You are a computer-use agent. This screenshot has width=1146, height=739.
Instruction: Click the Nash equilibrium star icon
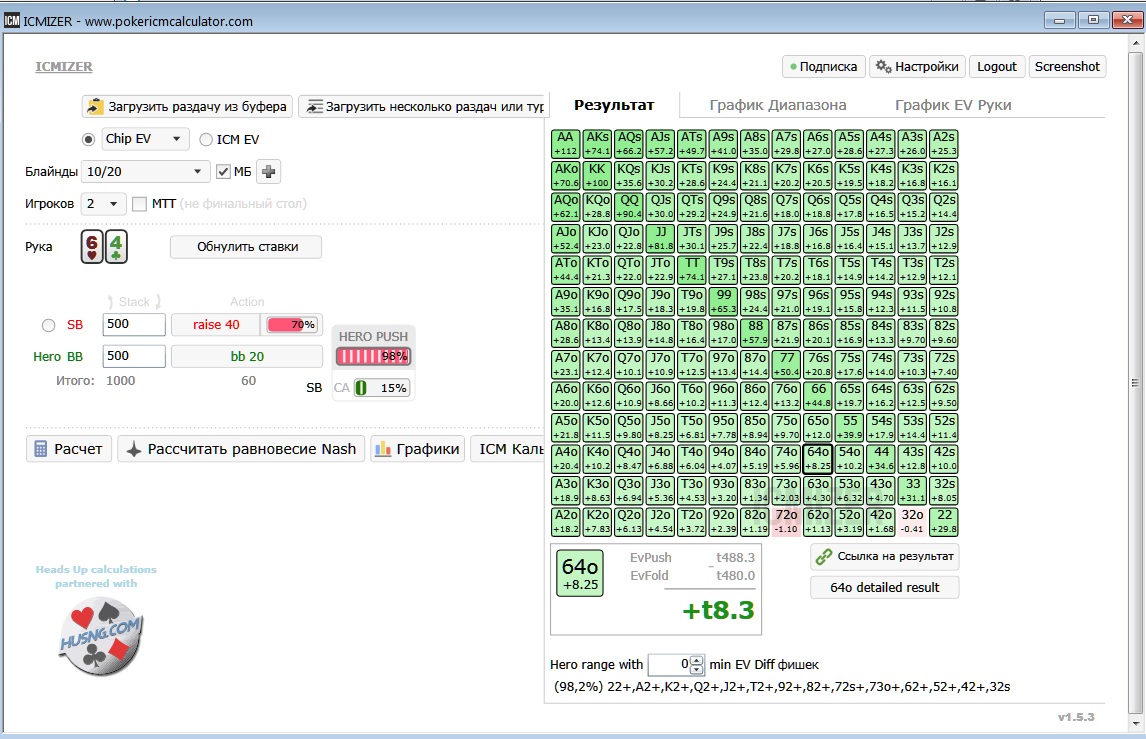[133, 450]
